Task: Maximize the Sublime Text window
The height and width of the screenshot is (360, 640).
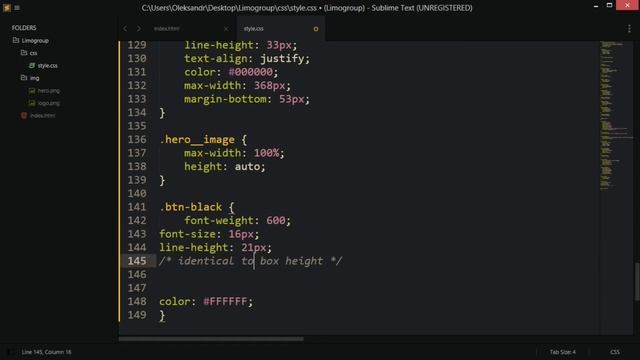Action: [x=609, y=5]
